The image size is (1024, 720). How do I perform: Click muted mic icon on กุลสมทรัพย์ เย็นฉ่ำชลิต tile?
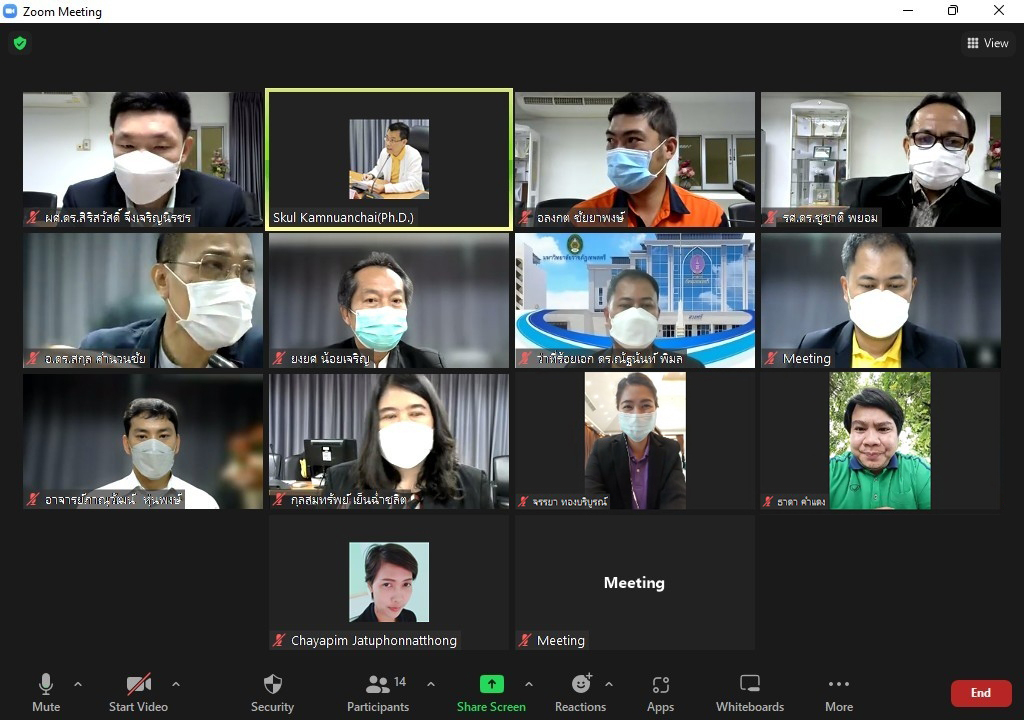coord(279,500)
